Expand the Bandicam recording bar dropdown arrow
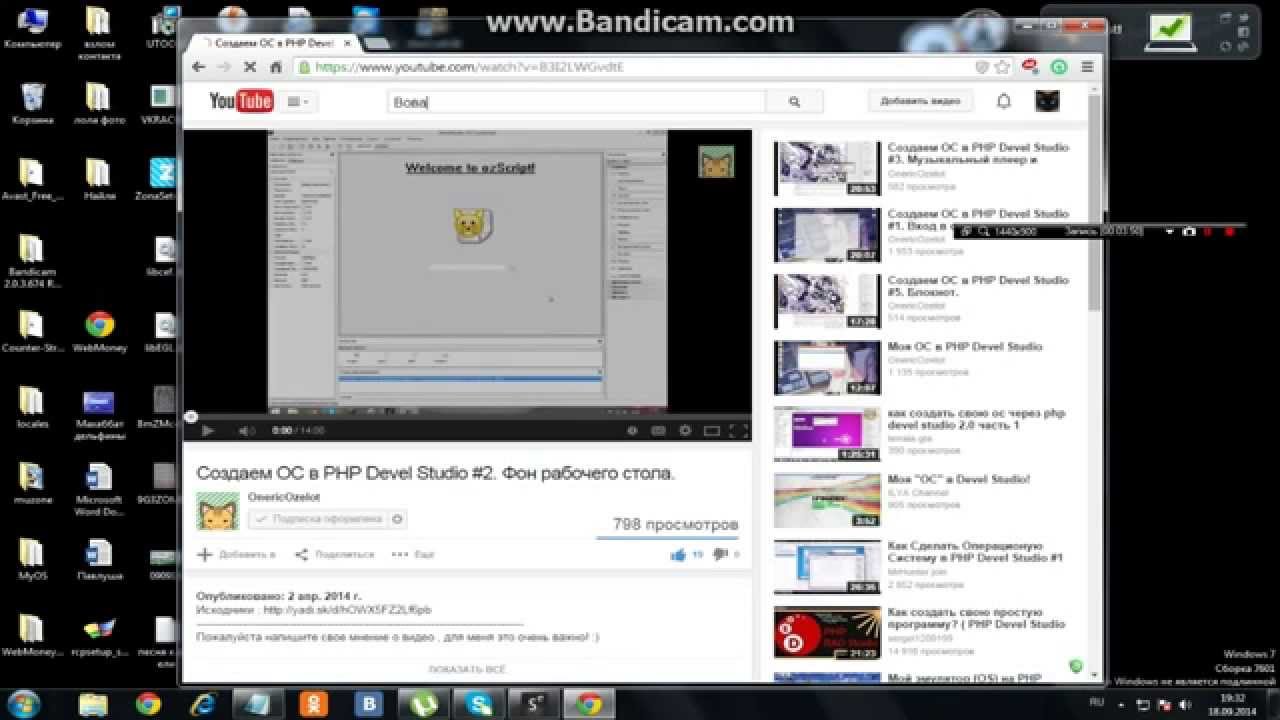 (1170, 231)
